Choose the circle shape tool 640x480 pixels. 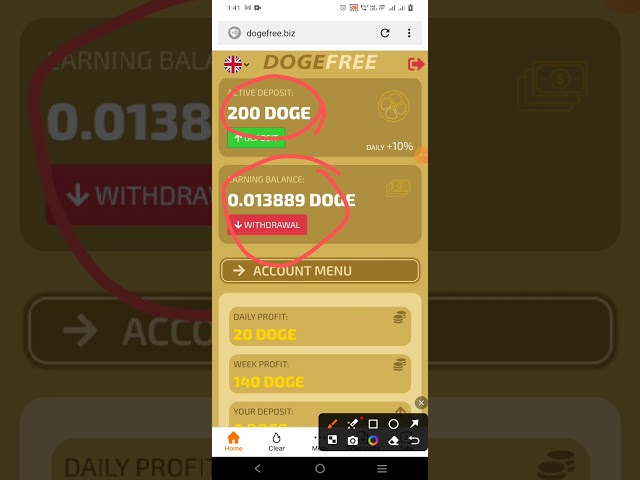click(x=393, y=424)
